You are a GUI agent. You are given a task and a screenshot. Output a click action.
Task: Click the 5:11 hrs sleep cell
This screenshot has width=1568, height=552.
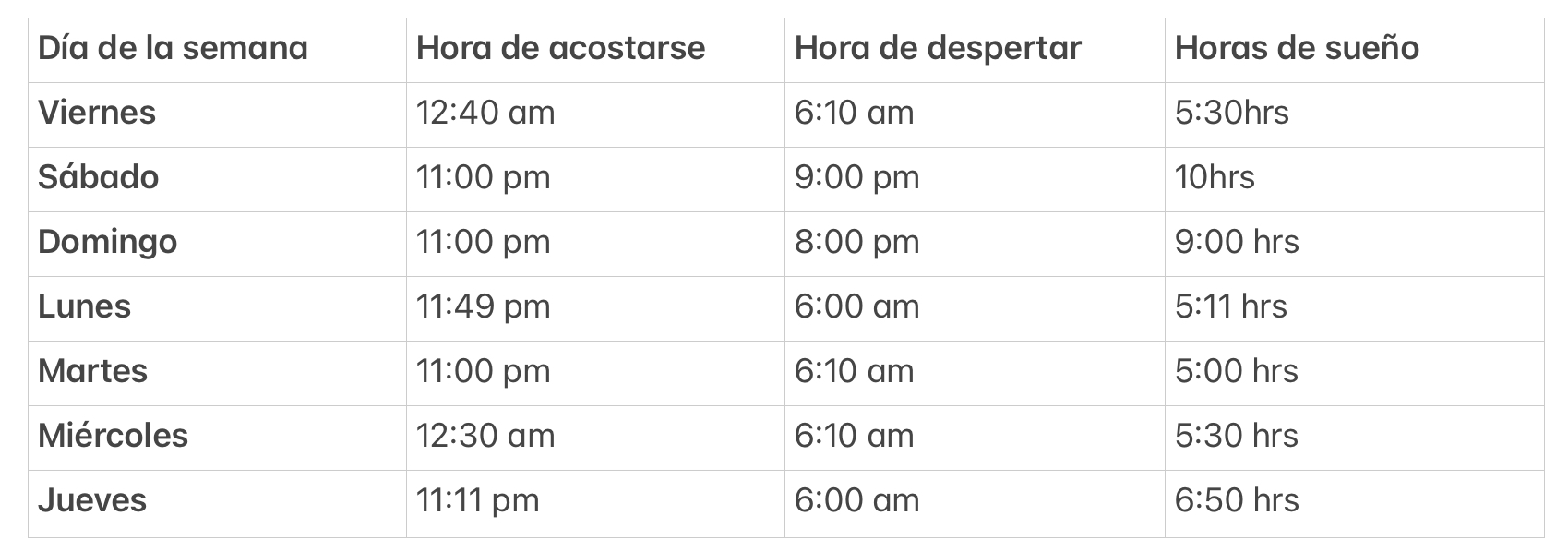point(1230,306)
